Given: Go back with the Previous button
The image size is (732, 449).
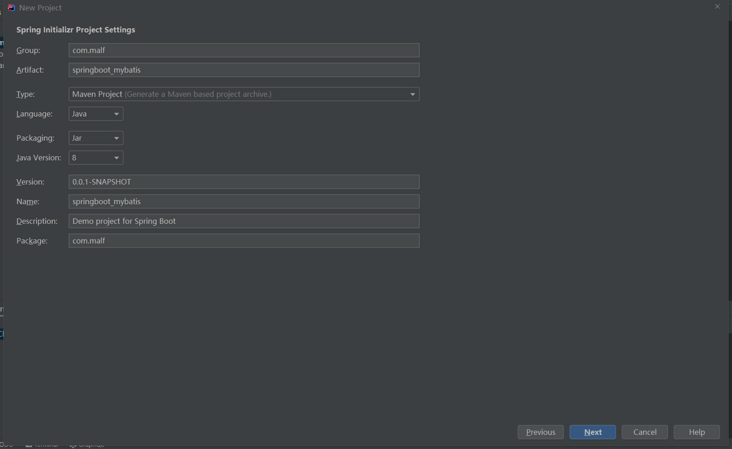Looking at the screenshot, I should [540, 432].
